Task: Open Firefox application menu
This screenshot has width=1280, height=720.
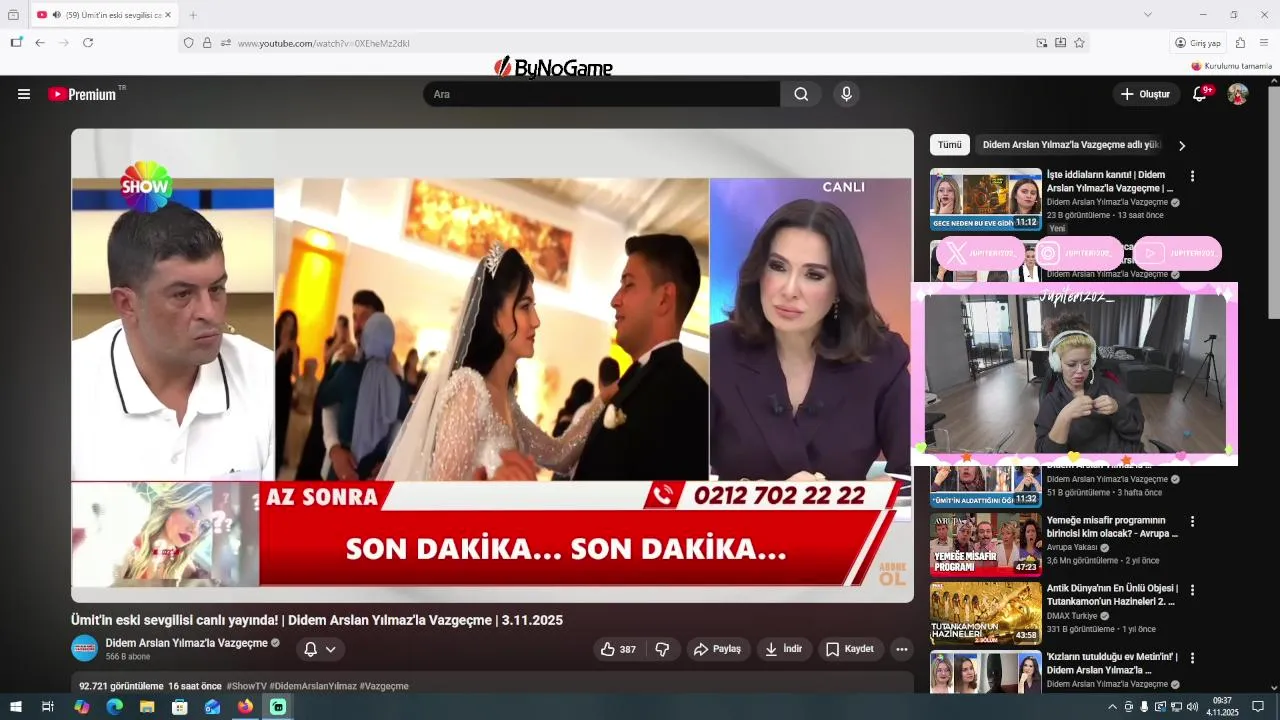Action: click(x=1264, y=43)
